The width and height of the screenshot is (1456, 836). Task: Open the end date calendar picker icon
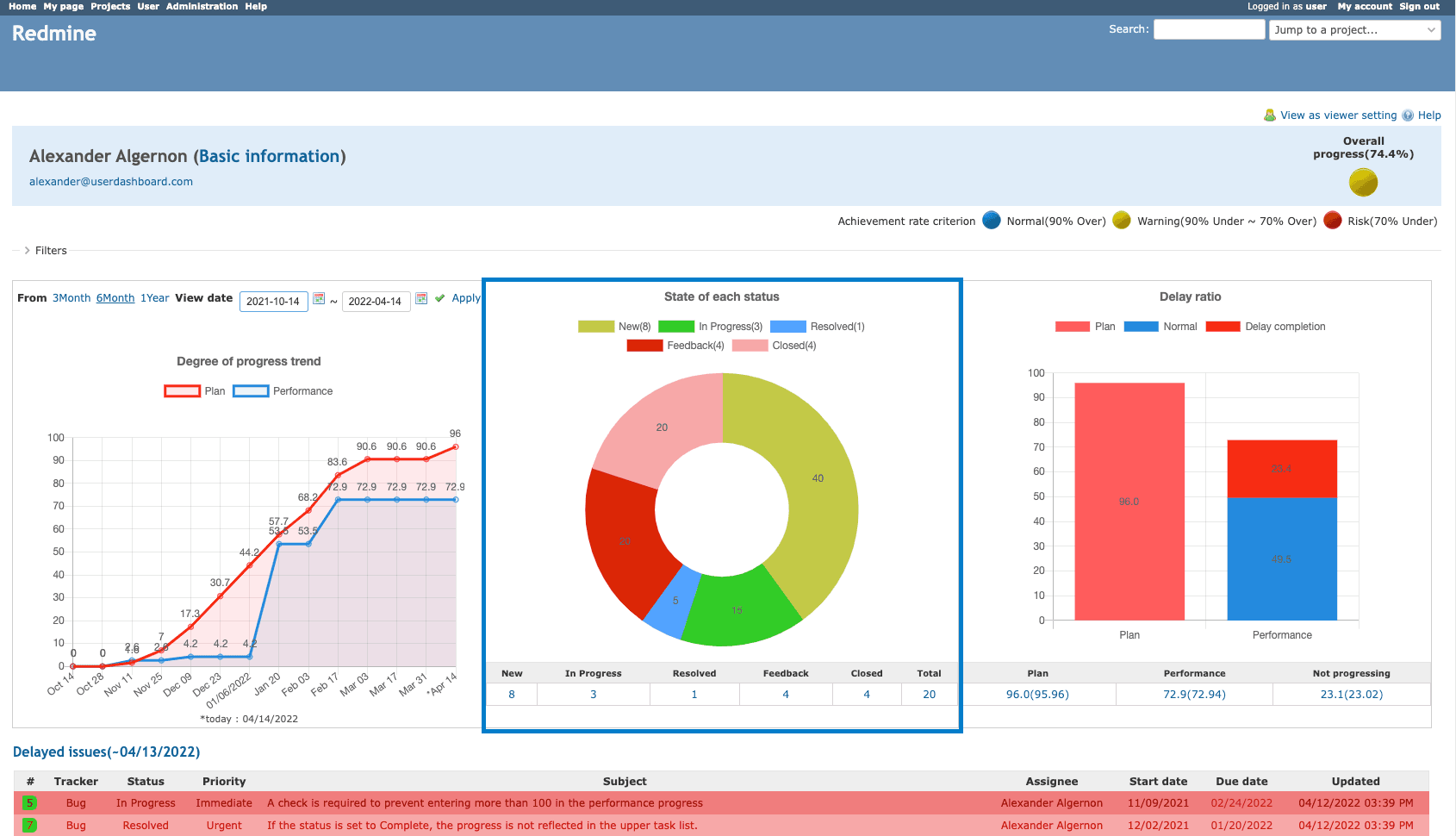point(421,298)
